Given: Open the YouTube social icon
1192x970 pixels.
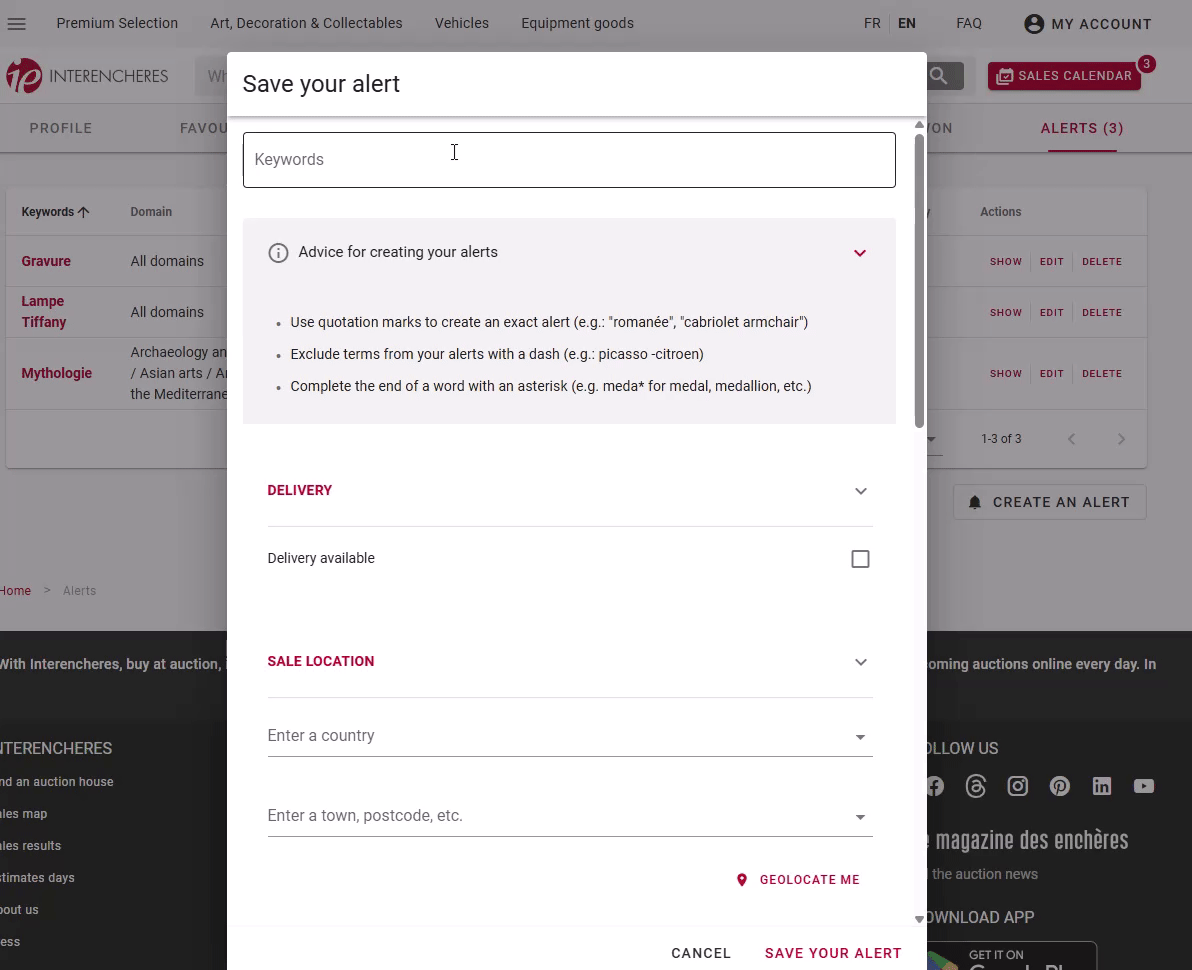Looking at the screenshot, I should click(x=1144, y=786).
